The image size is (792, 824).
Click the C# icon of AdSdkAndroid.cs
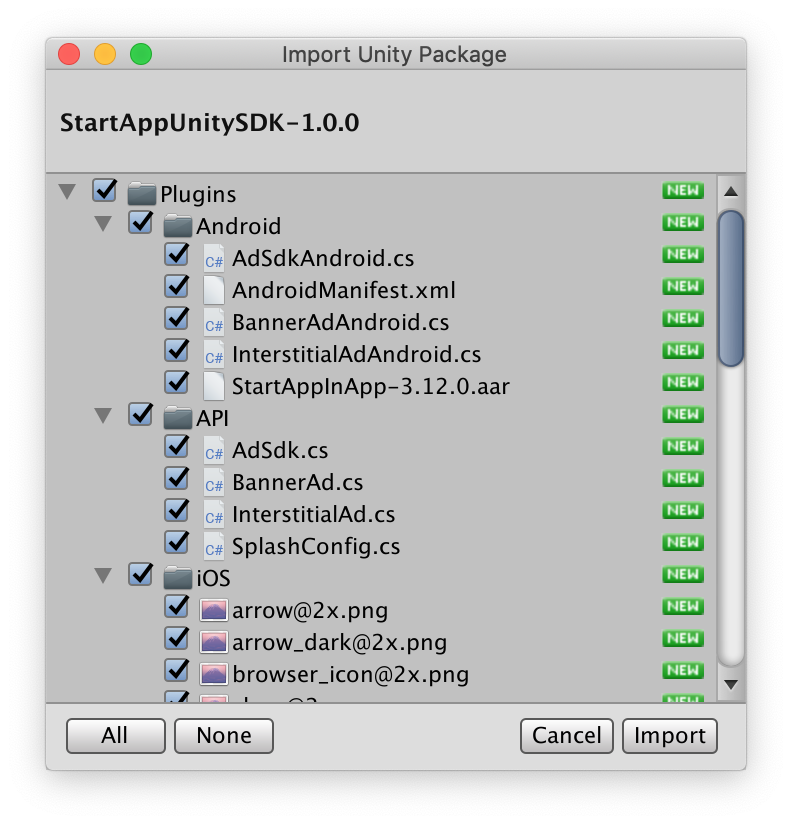click(214, 258)
